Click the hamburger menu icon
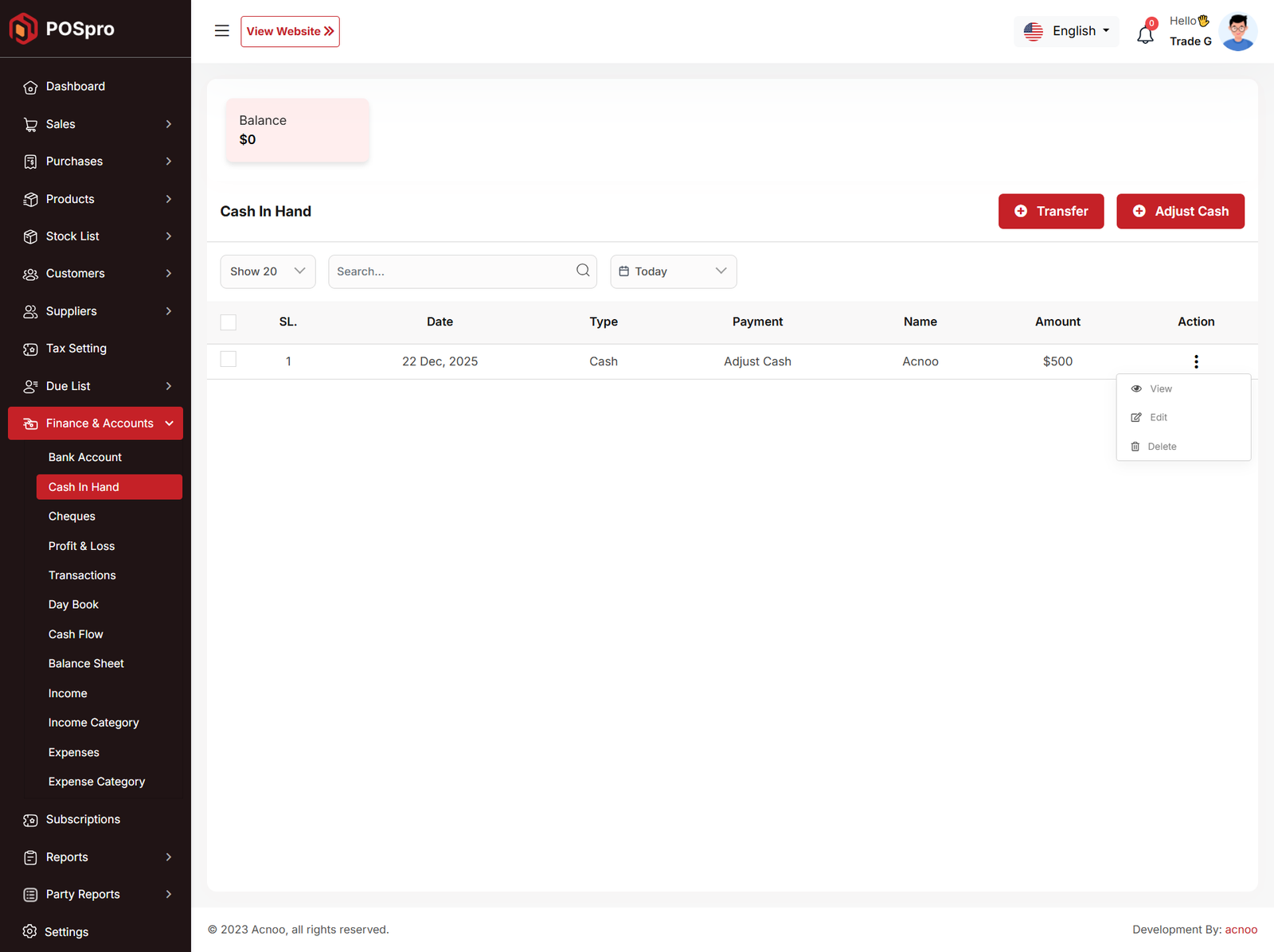The image size is (1274, 952). point(221,31)
